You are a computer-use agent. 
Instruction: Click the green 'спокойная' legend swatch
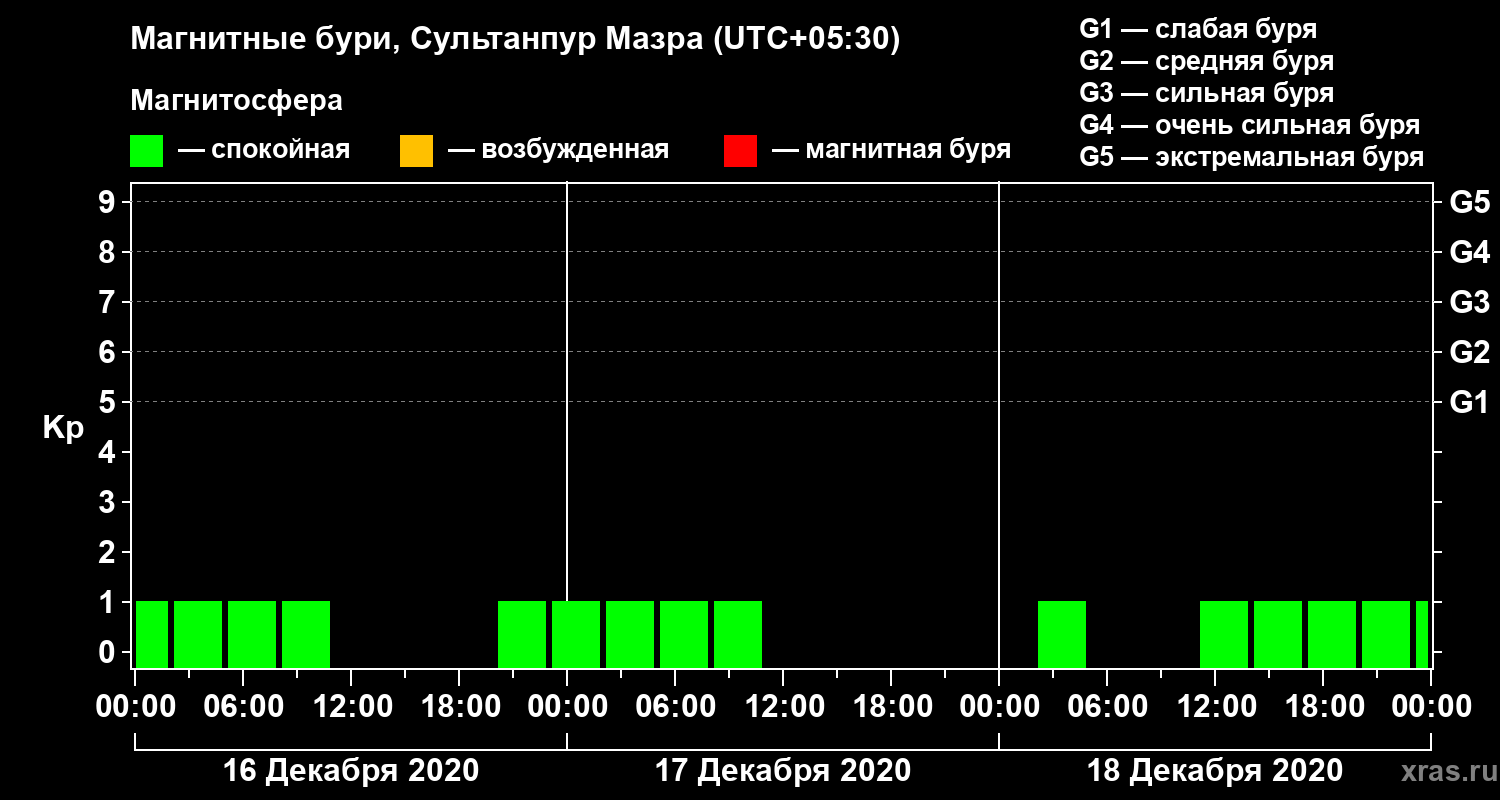point(146,151)
